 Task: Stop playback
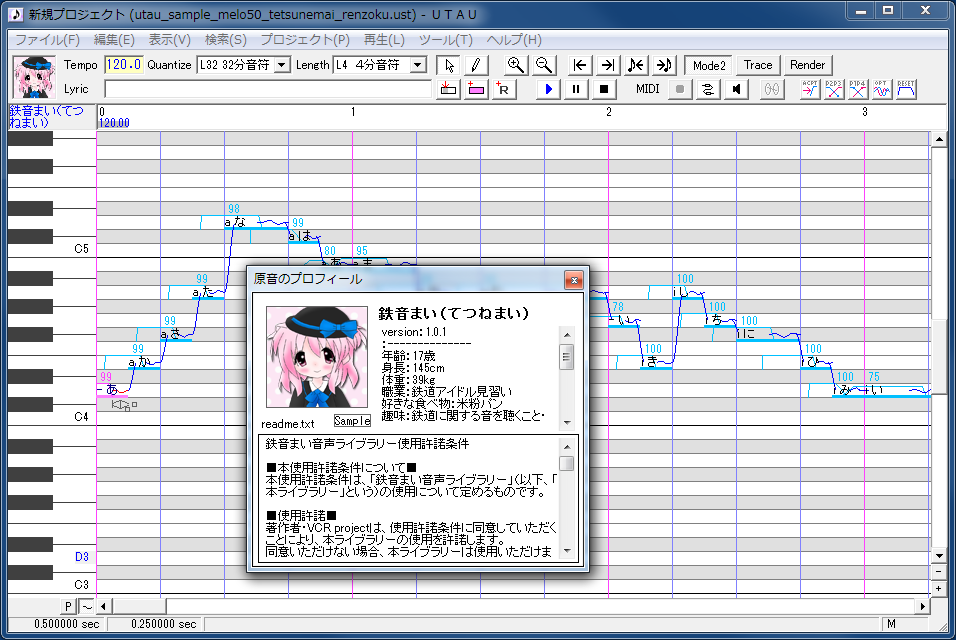[x=604, y=90]
